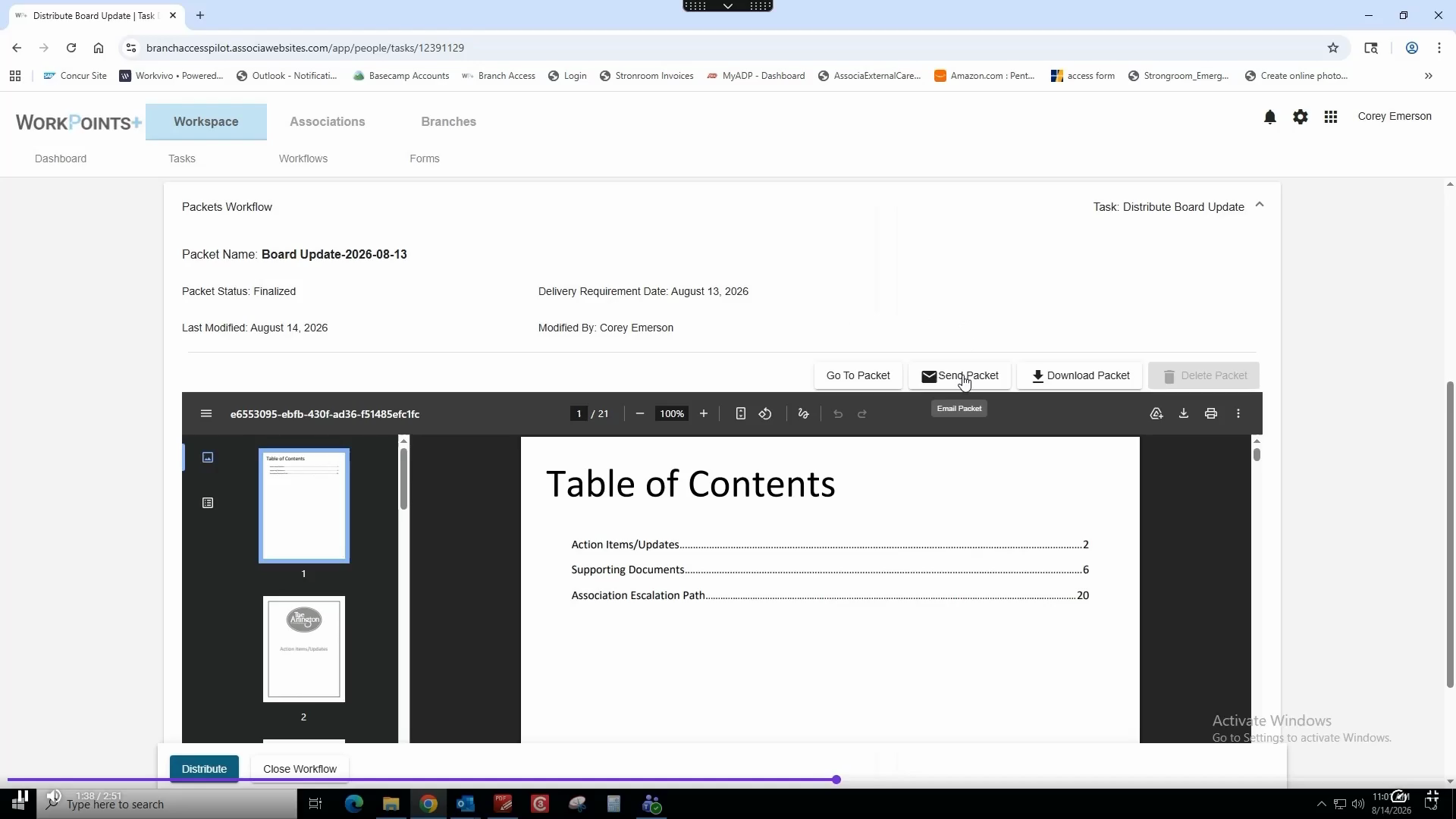Click Action Items/Updates contents entry
Viewport: 1456px width, 819px height.
(830, 544)
